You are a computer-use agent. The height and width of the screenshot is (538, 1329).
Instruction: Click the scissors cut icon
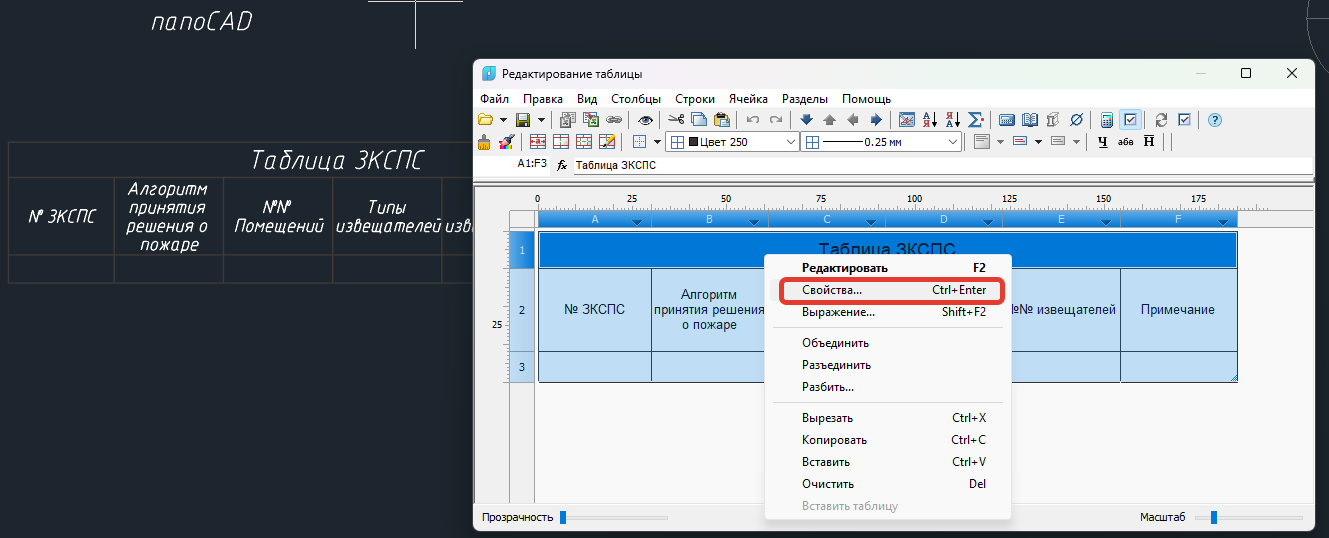click(676, 120)
